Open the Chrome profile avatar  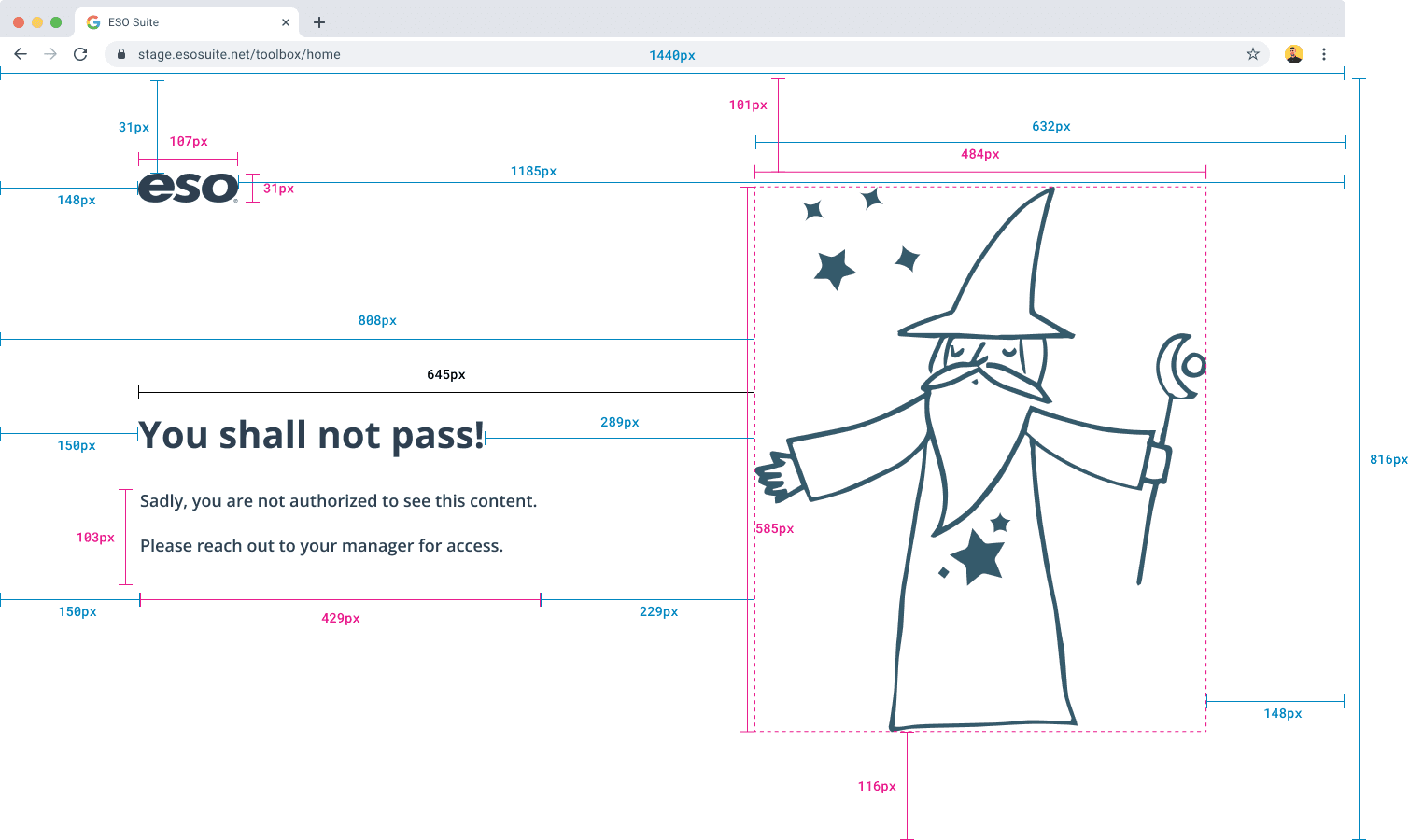(x=1294, y=54)
